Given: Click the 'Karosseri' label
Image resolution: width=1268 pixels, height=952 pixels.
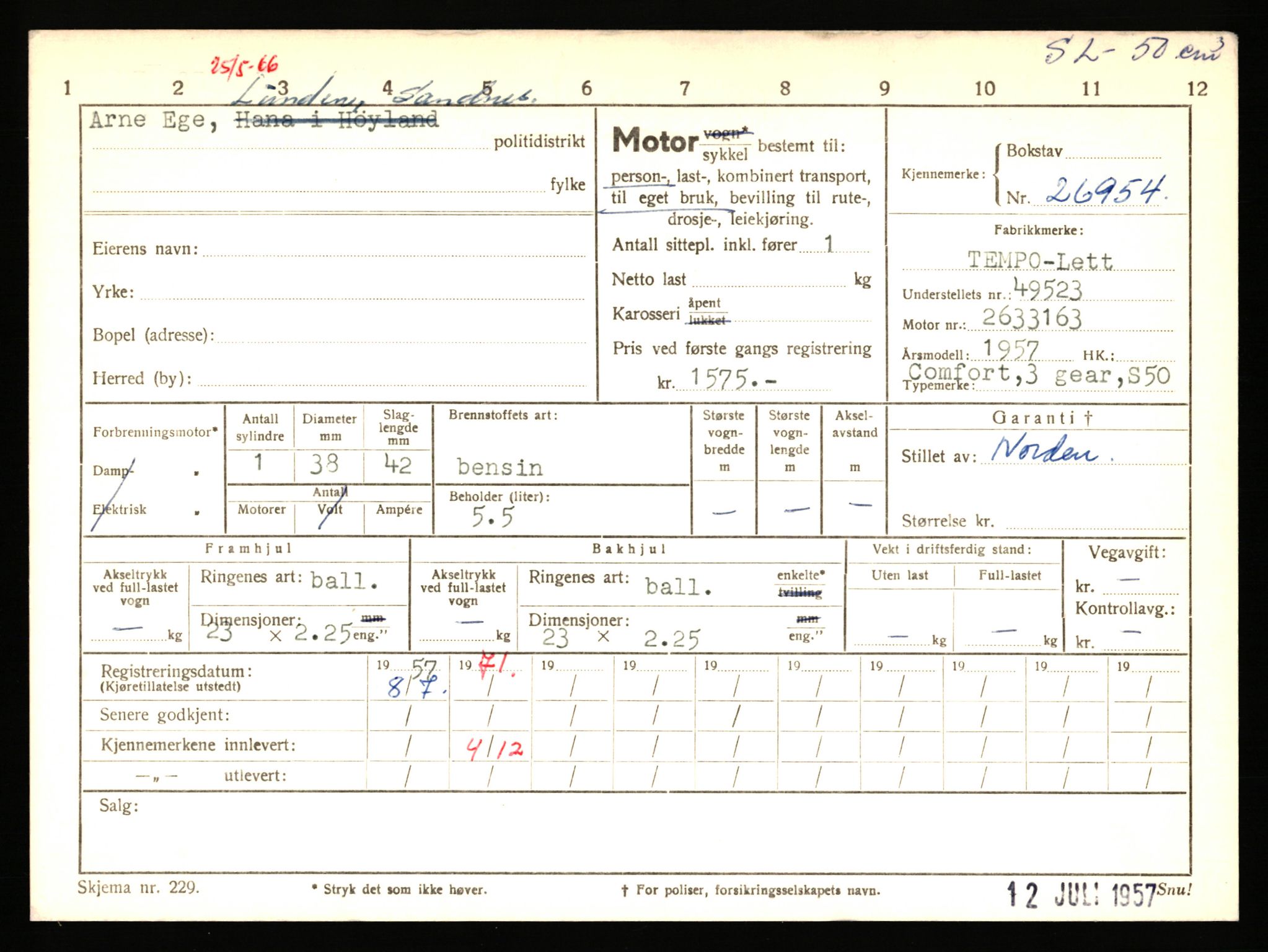Looking at the screenshot, I should [646, 314].
